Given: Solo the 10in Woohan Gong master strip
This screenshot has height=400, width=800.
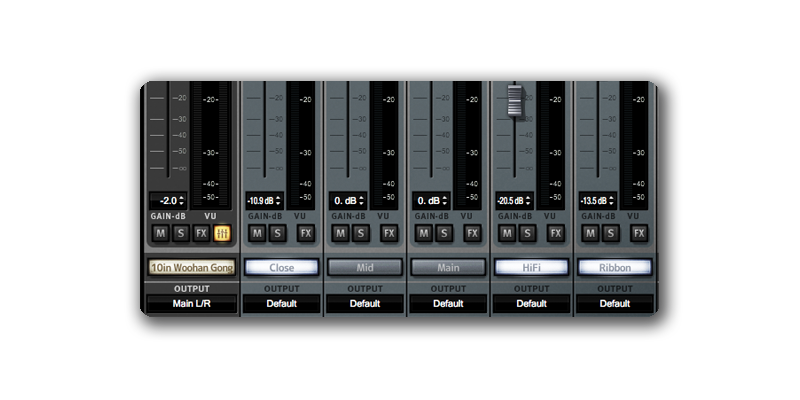Looking at the screenshot, I should [x=180, y=233].
